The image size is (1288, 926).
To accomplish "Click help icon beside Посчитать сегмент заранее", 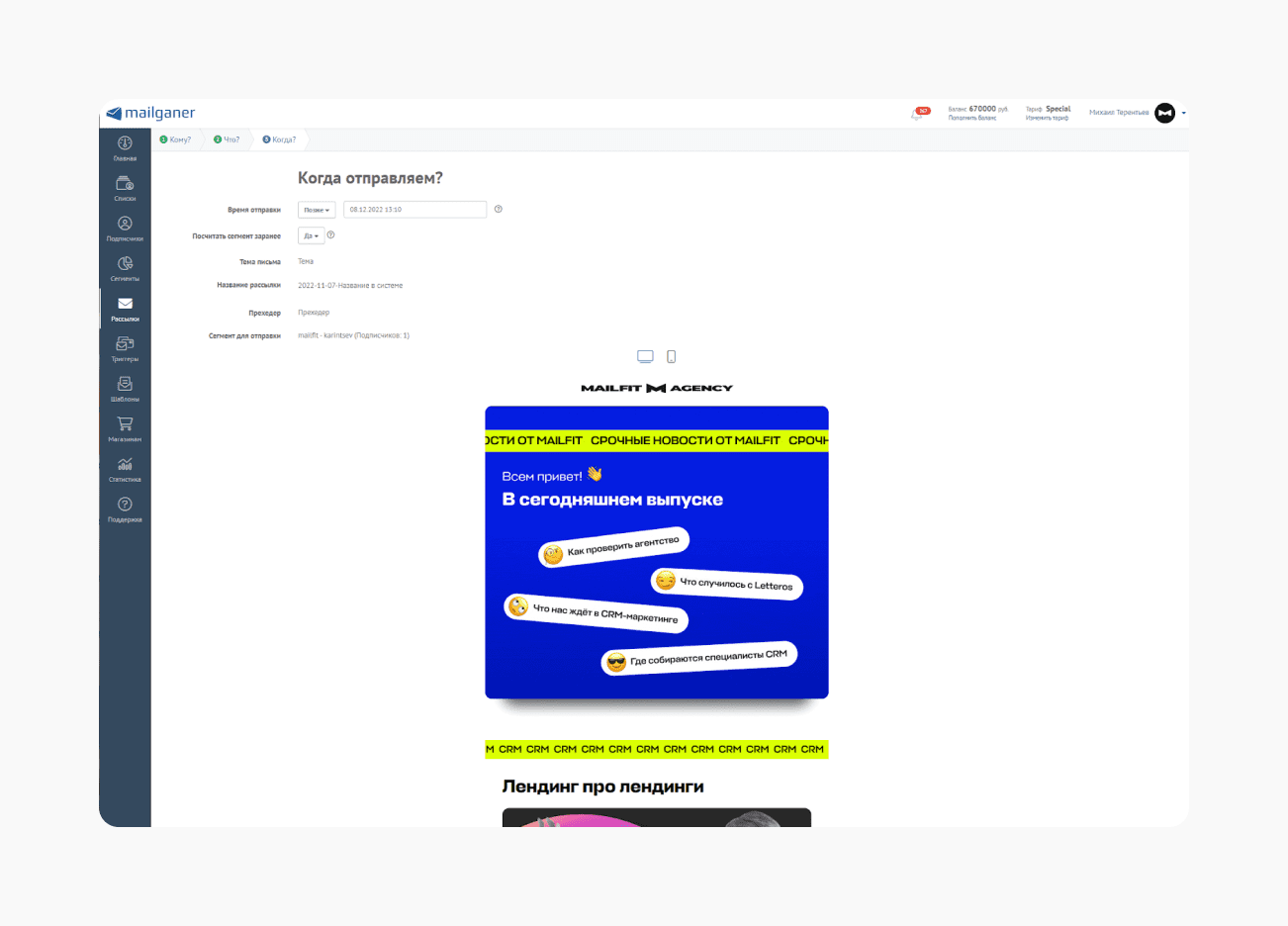I will tap(330, 235).
